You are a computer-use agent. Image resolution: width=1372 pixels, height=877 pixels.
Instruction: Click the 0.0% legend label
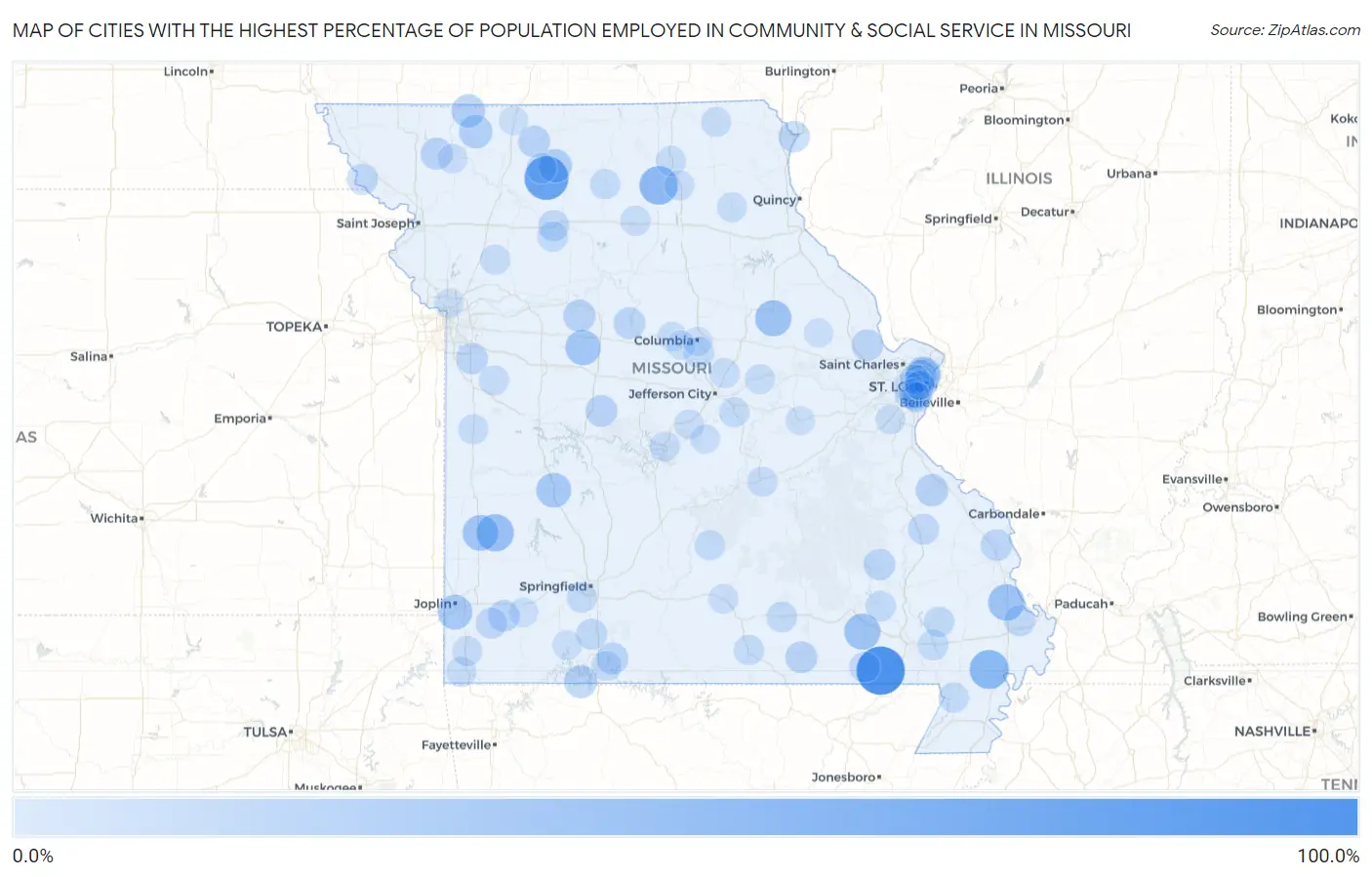[x=33, y=857]
